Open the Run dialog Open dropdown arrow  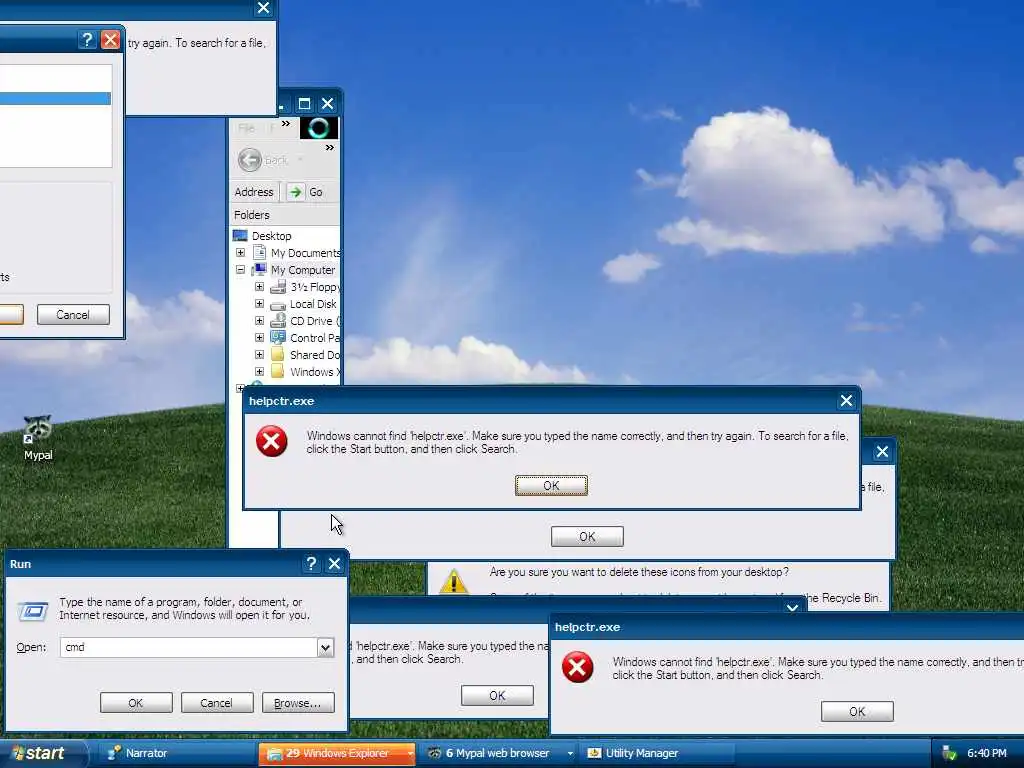(325, 648)
